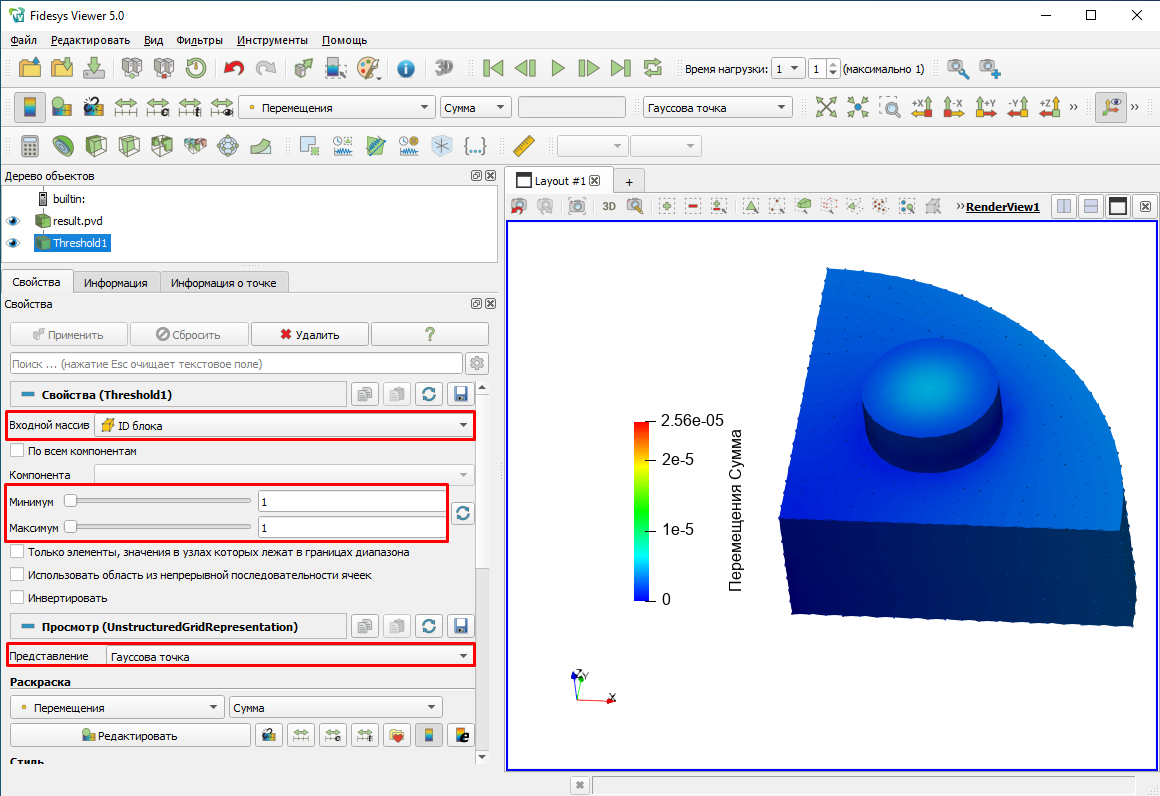The width and height of the screenshot is (1160, 796).
Task: Open the advanced properties gear icon
Action: click(476, 363)
